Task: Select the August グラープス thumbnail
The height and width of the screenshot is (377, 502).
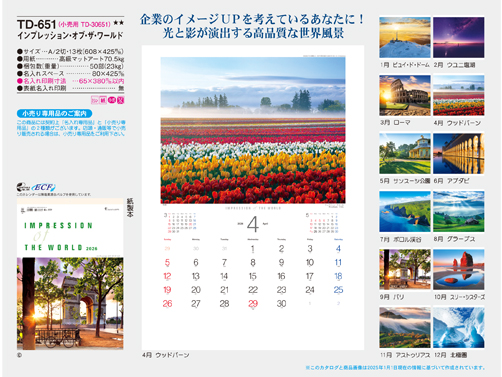Action: [x=459, y=211]
